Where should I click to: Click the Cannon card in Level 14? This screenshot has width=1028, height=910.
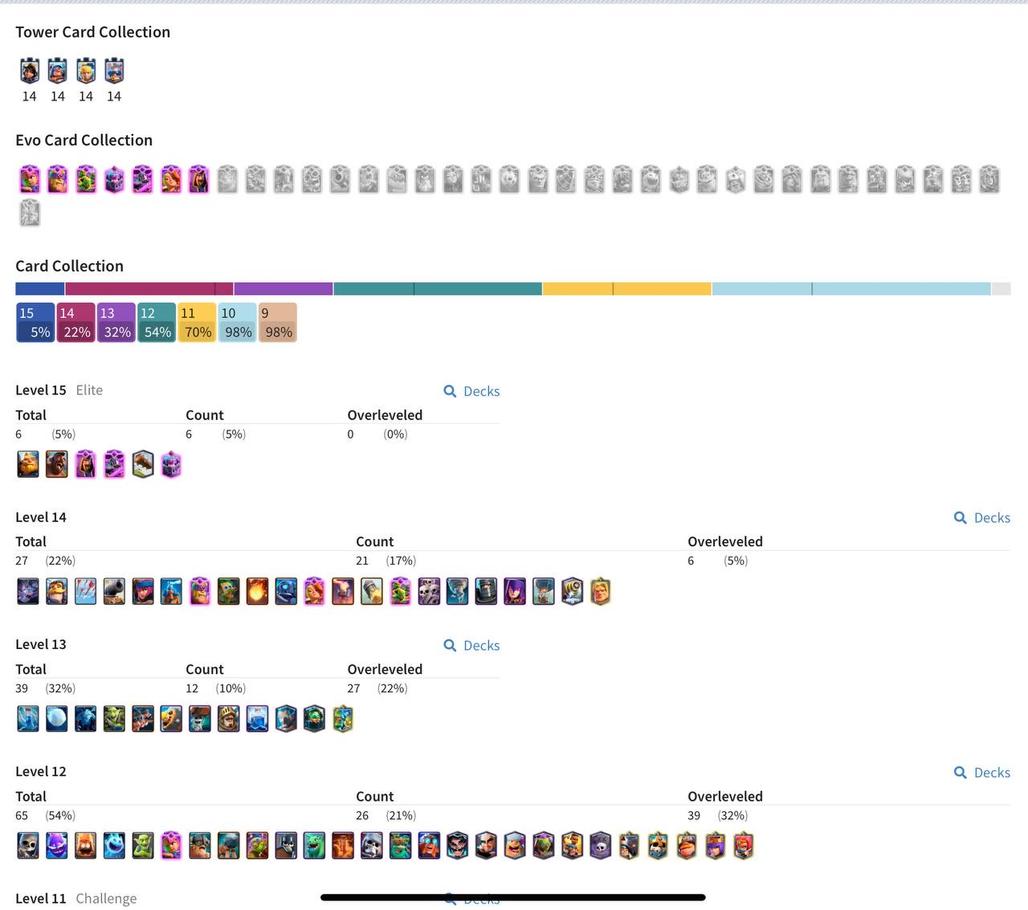114,591
